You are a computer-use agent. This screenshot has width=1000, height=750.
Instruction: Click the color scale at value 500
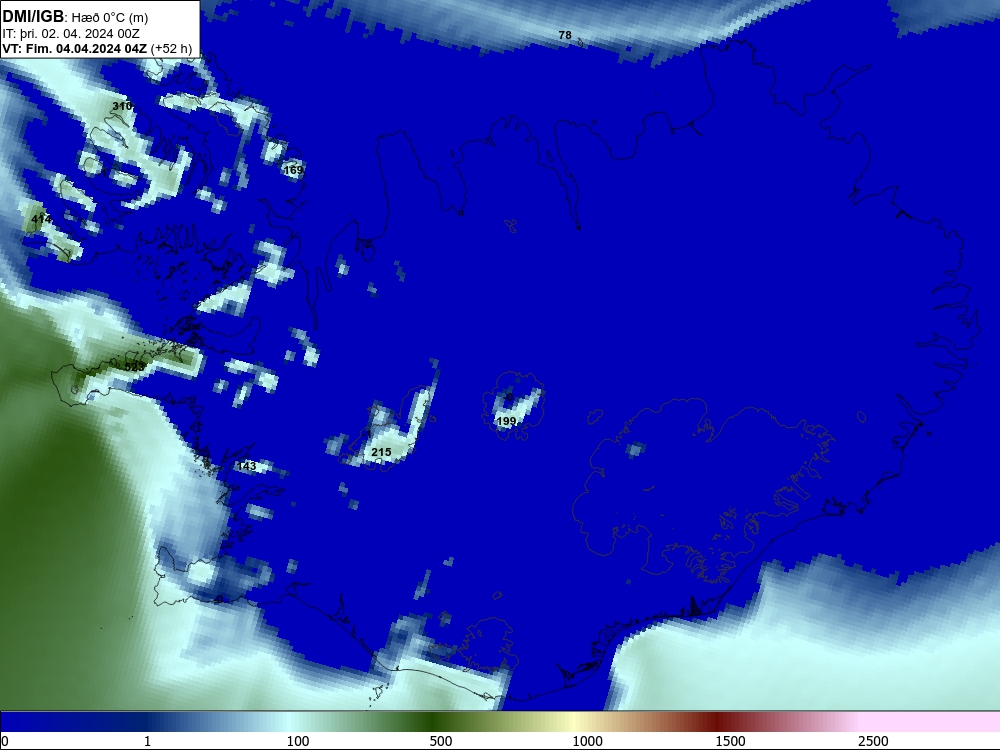click(441, 741)
